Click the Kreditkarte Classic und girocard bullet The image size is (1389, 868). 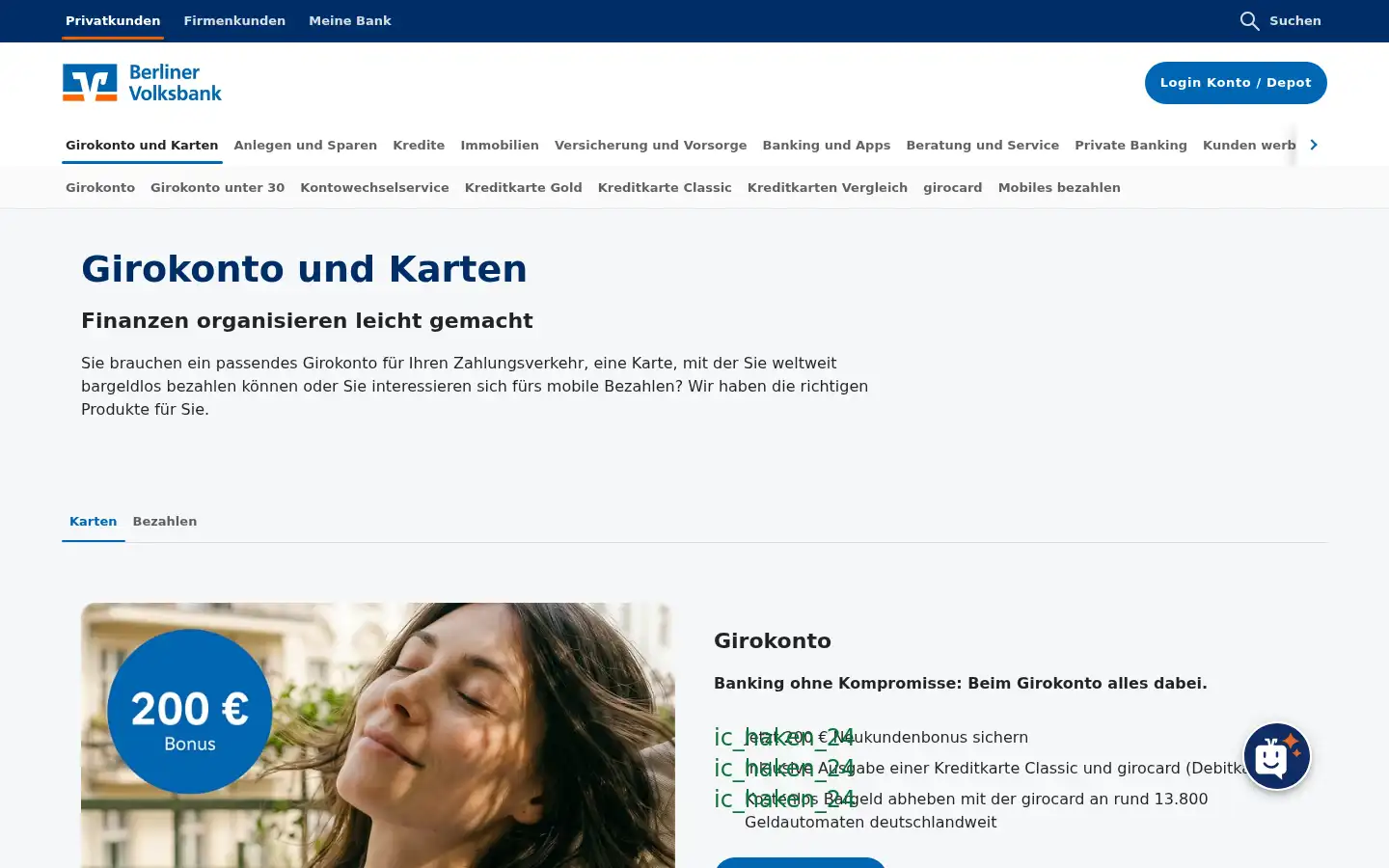[x=997, y=768]
